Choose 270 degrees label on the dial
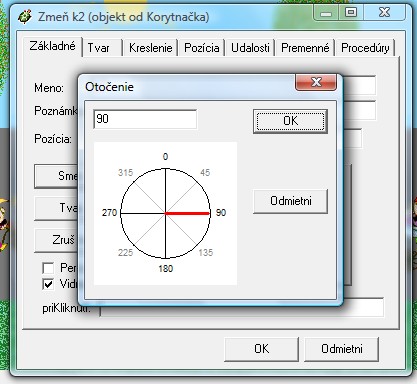Screen dimensions: 417x384 109,213
